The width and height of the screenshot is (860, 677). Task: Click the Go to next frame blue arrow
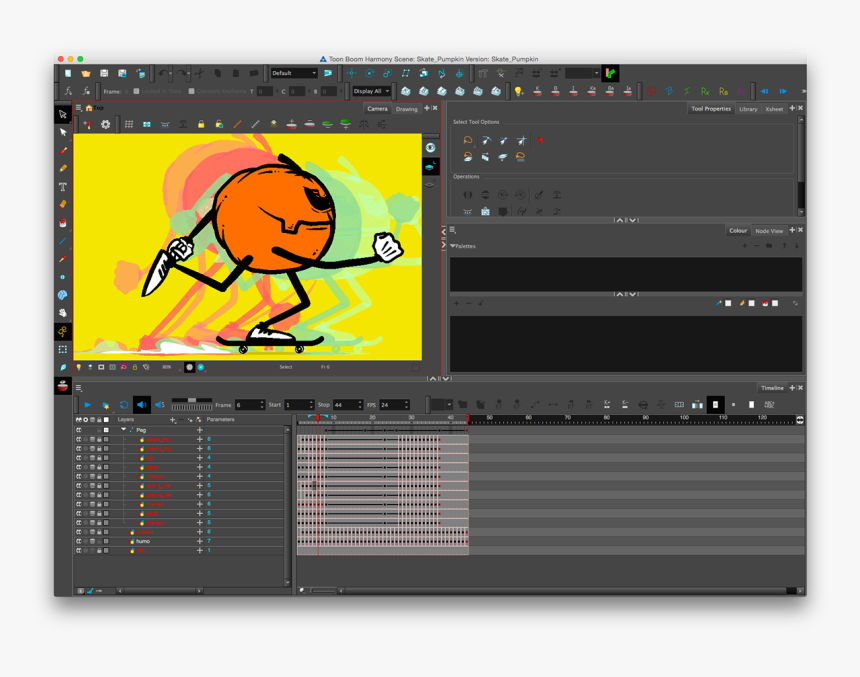click(x=783, y=91)
